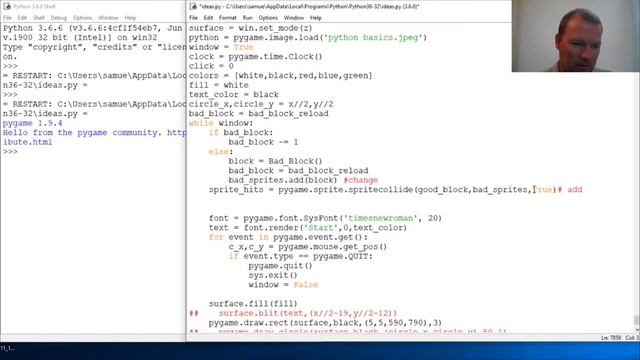Click the 'window = False' line

[283, 284]
